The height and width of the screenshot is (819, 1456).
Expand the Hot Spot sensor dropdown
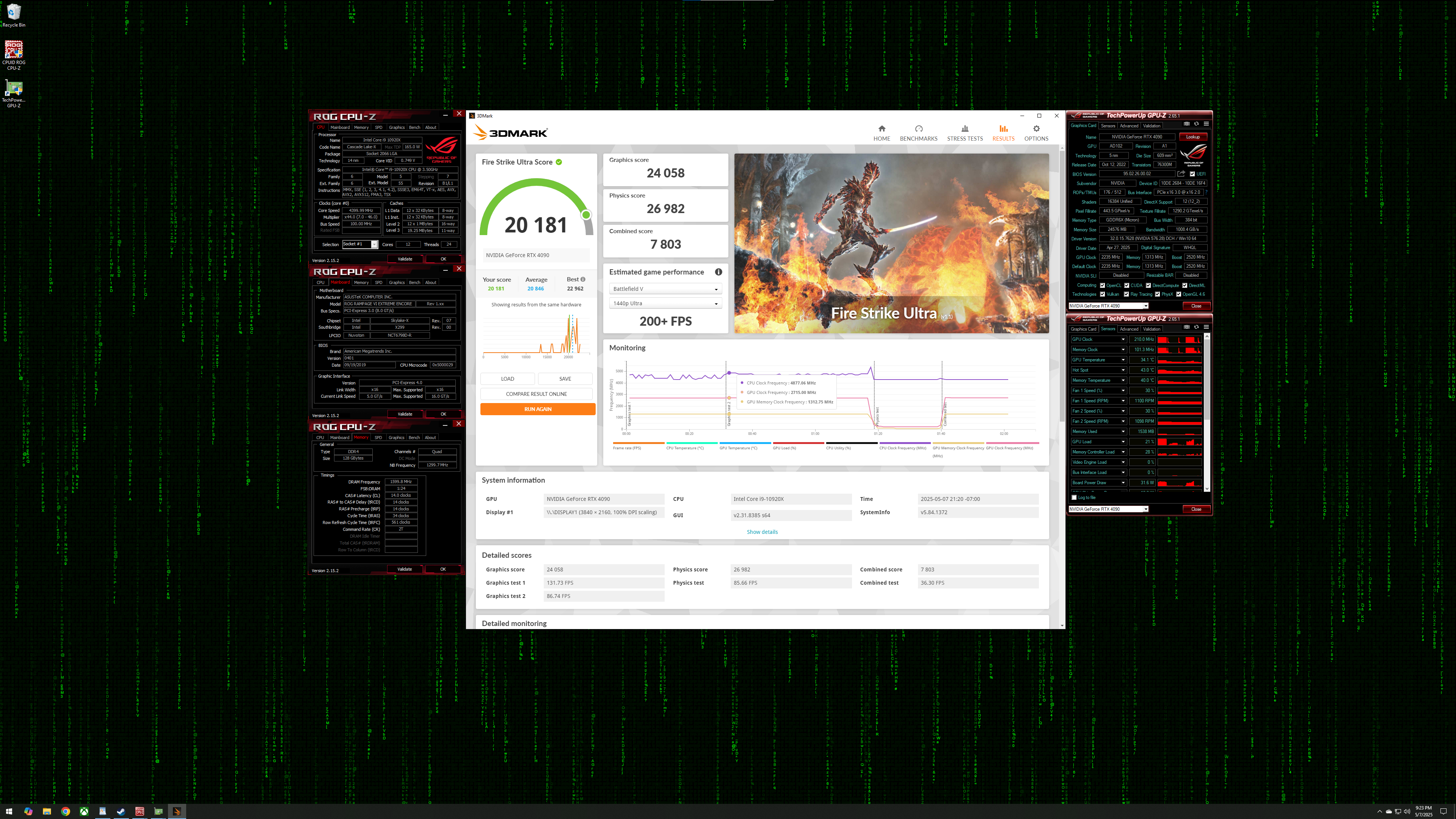click(x=1123, y=370)
